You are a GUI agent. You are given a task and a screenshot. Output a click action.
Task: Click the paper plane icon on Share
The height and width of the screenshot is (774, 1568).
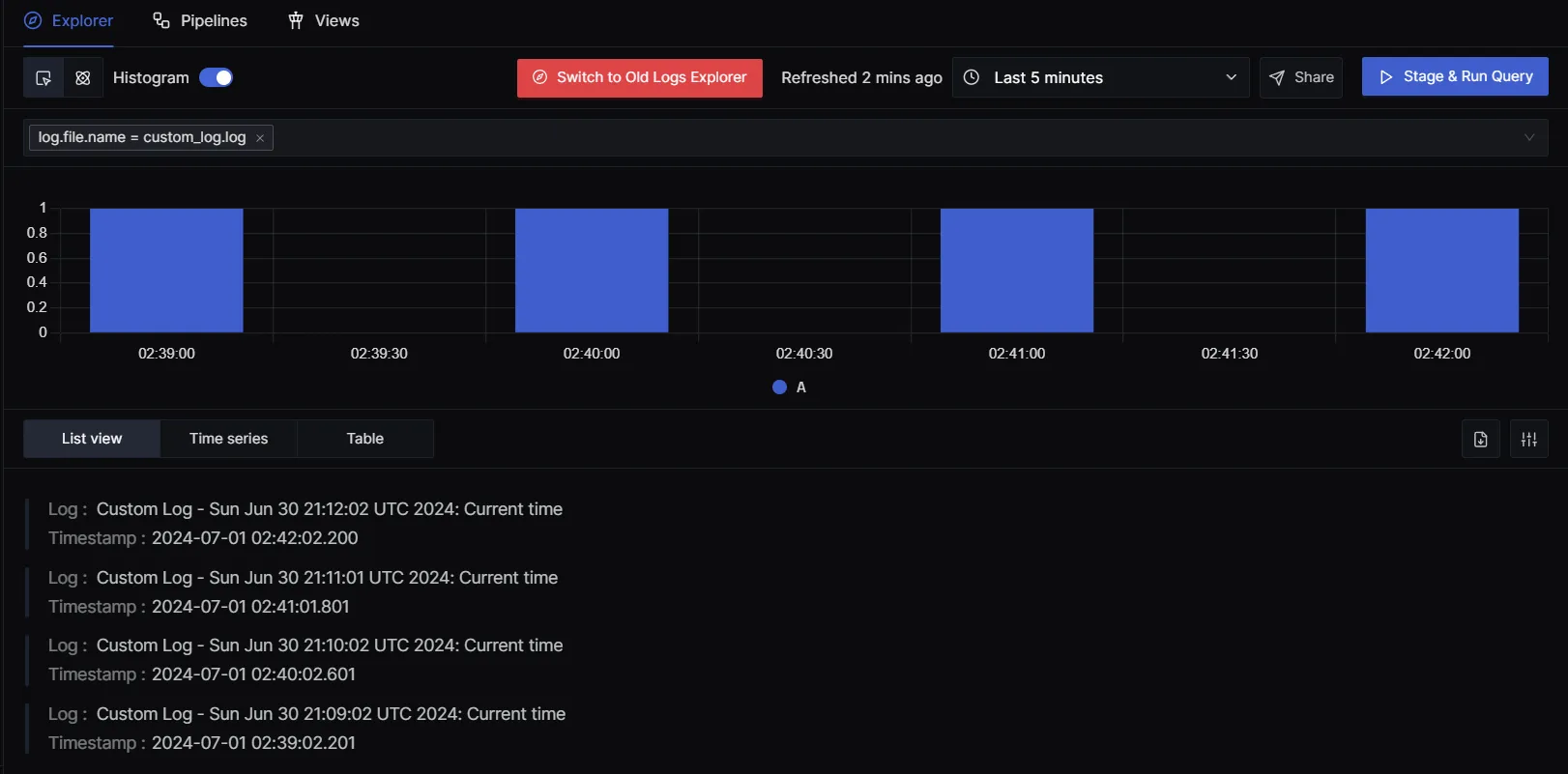point(1277,77)
